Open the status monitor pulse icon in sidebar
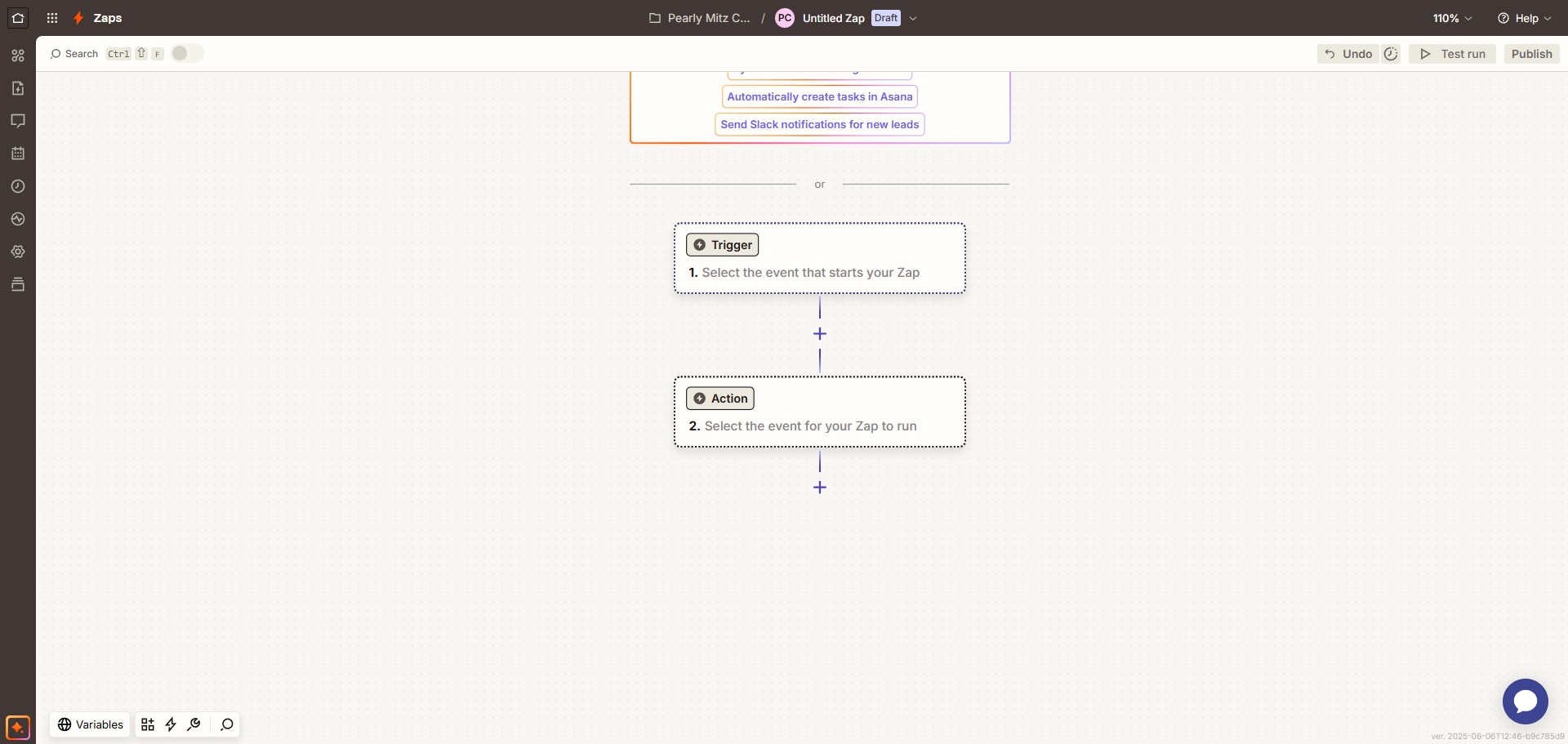Screen dimensions: 1568x744 (18, 219)
